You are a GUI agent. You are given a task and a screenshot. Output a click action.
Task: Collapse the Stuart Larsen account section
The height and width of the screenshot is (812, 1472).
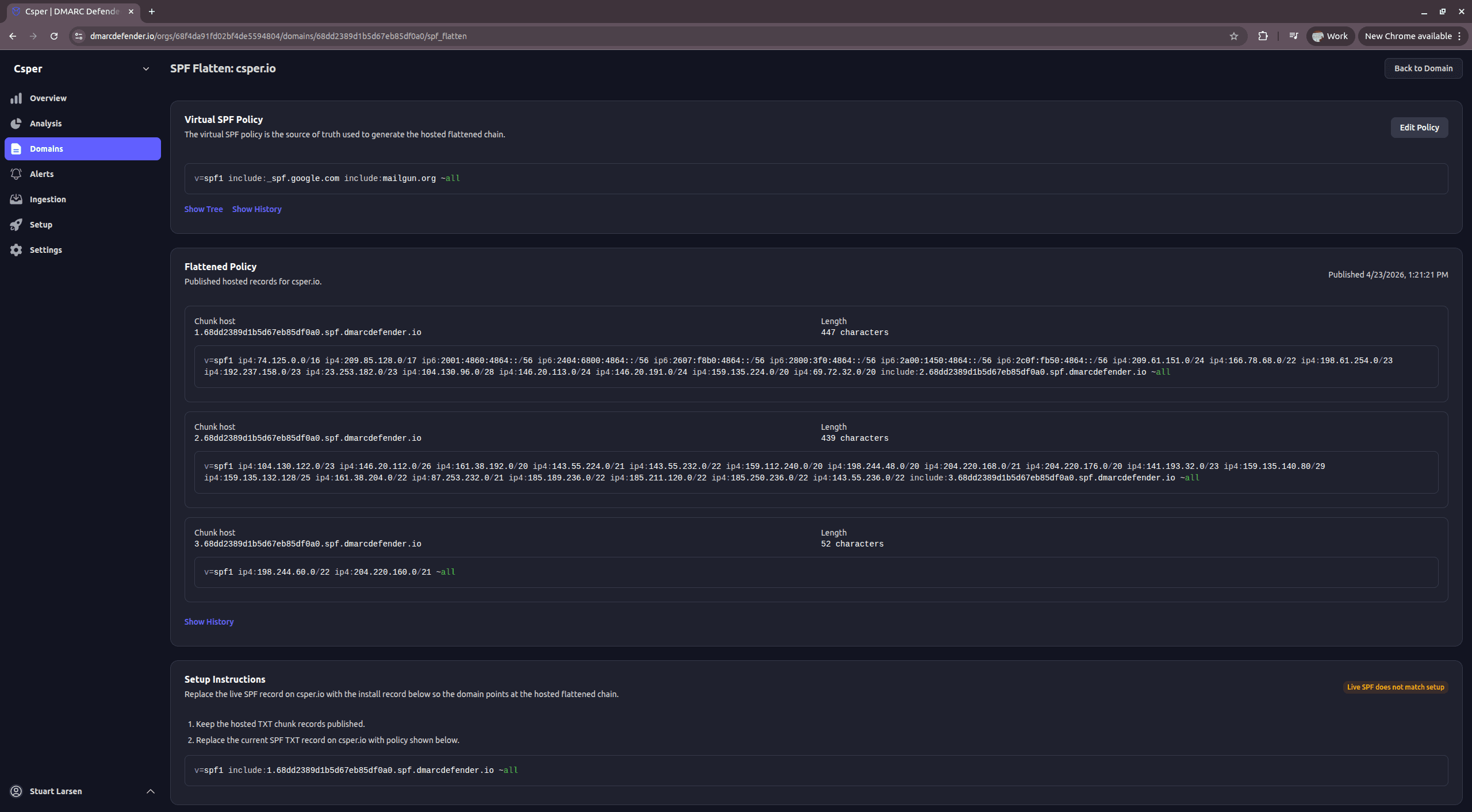point(151,791)
